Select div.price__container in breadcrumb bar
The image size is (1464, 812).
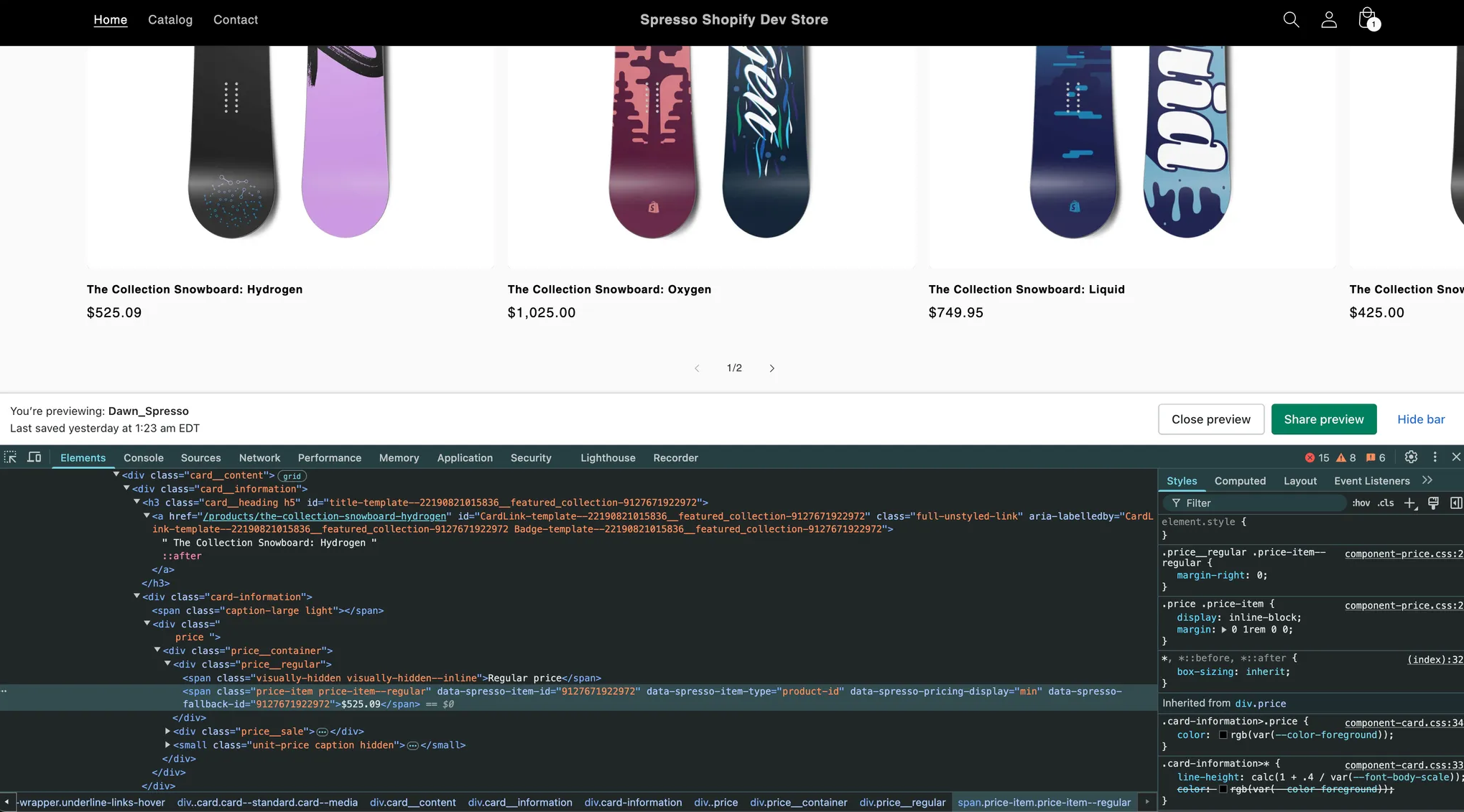point(799,803)
